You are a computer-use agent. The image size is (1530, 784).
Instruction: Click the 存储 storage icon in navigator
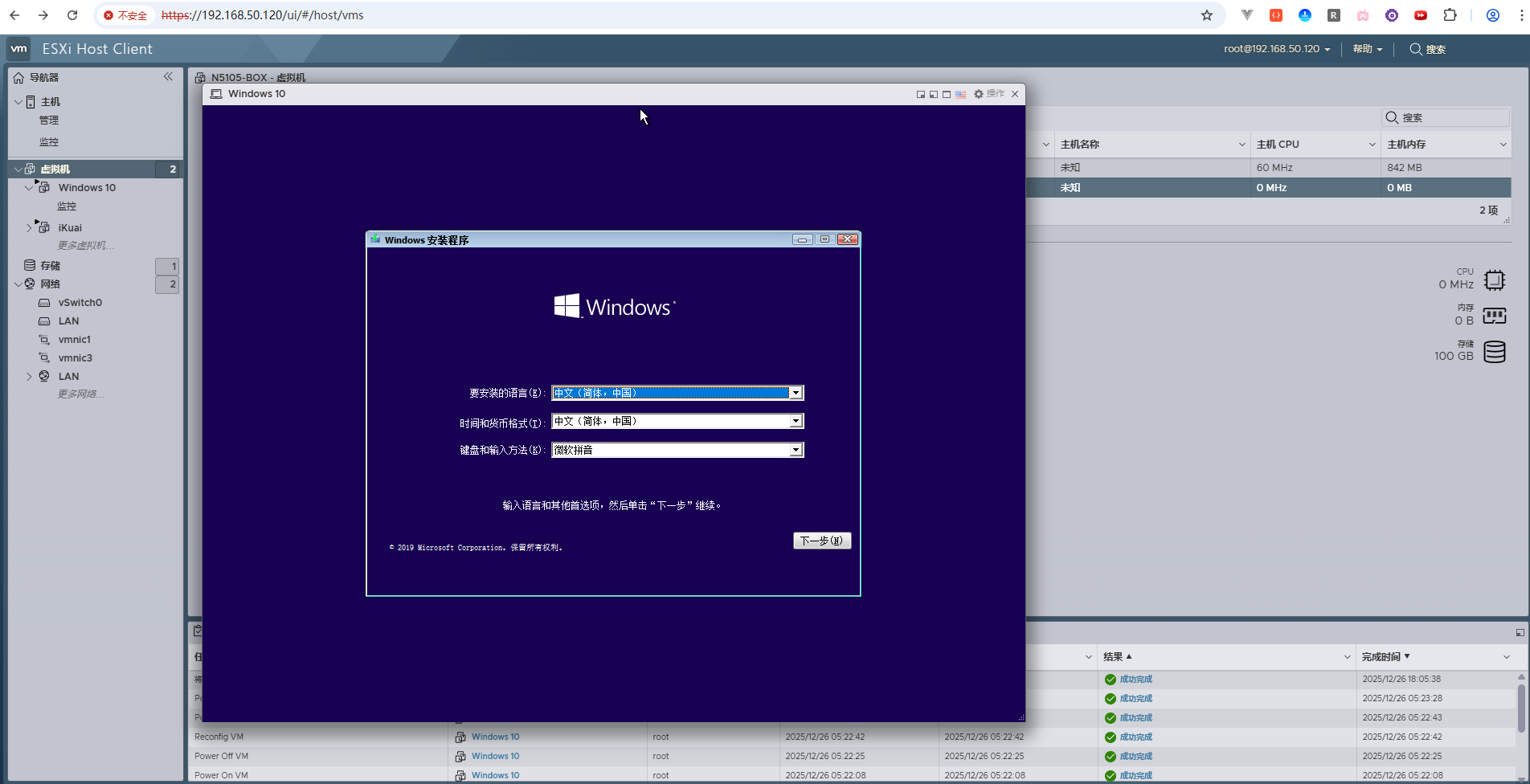(30, 266)
